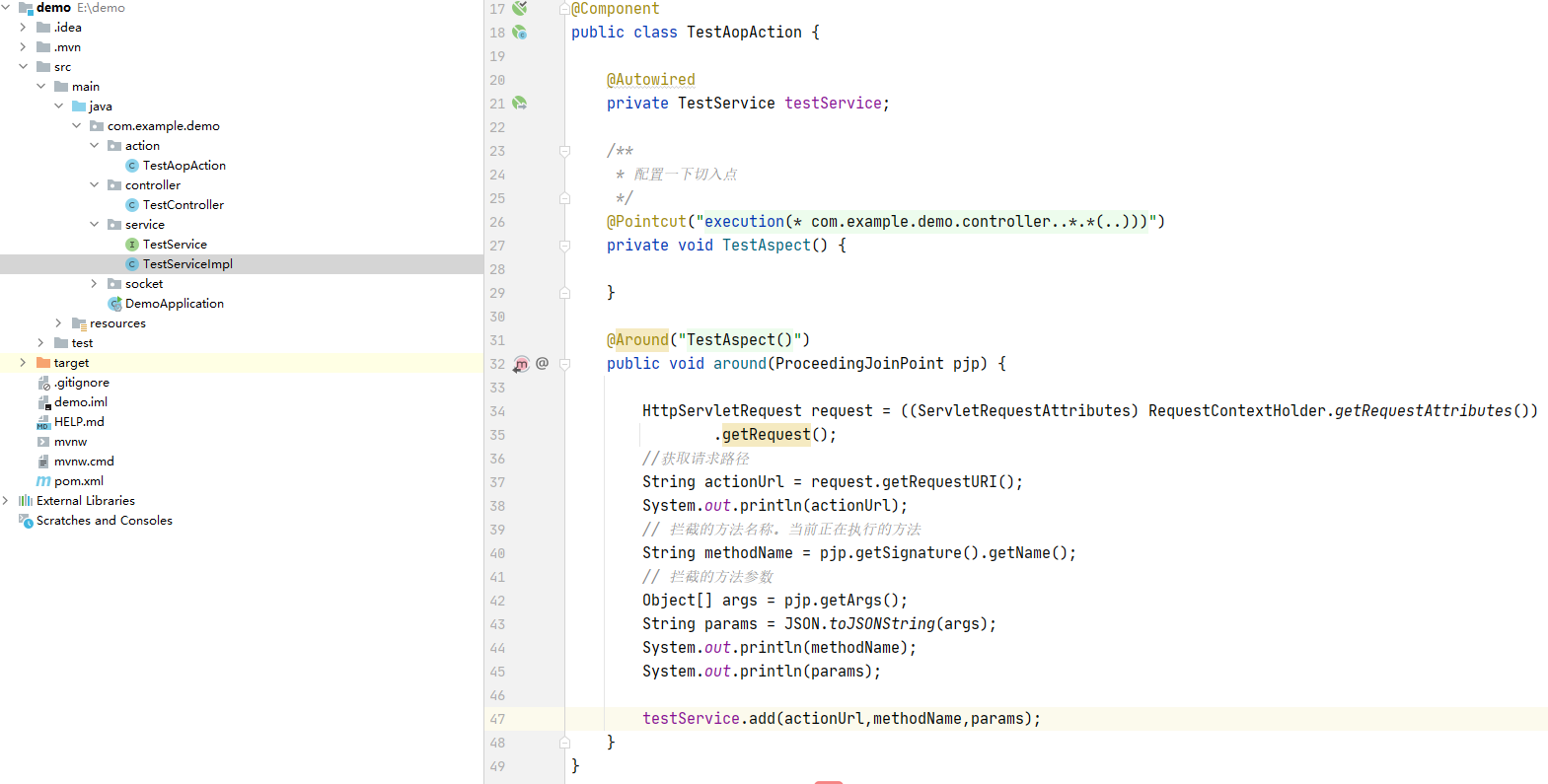Click line number 40 in the gutter

coord(497,553)
